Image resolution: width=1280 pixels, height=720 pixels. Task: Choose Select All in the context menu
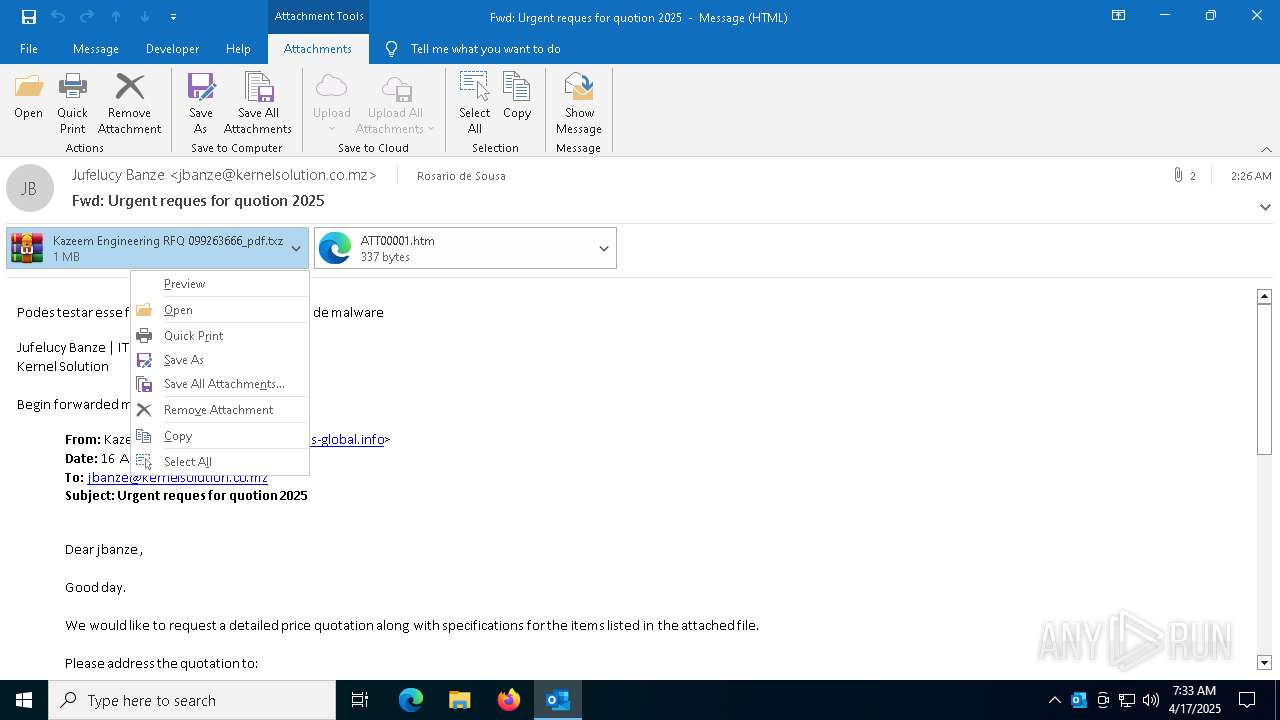[220, 462]
